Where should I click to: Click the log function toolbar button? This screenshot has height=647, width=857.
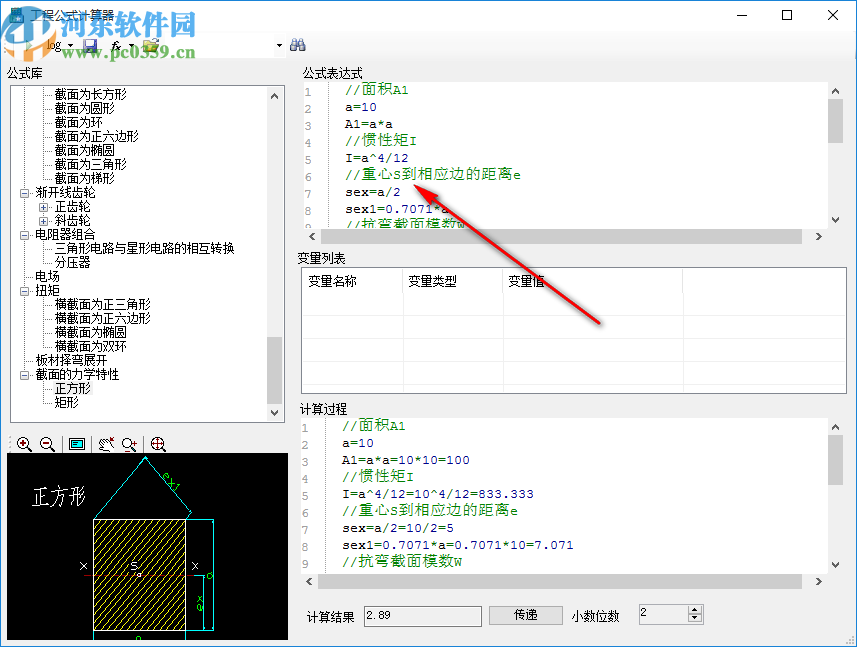(x=54, y=45)
